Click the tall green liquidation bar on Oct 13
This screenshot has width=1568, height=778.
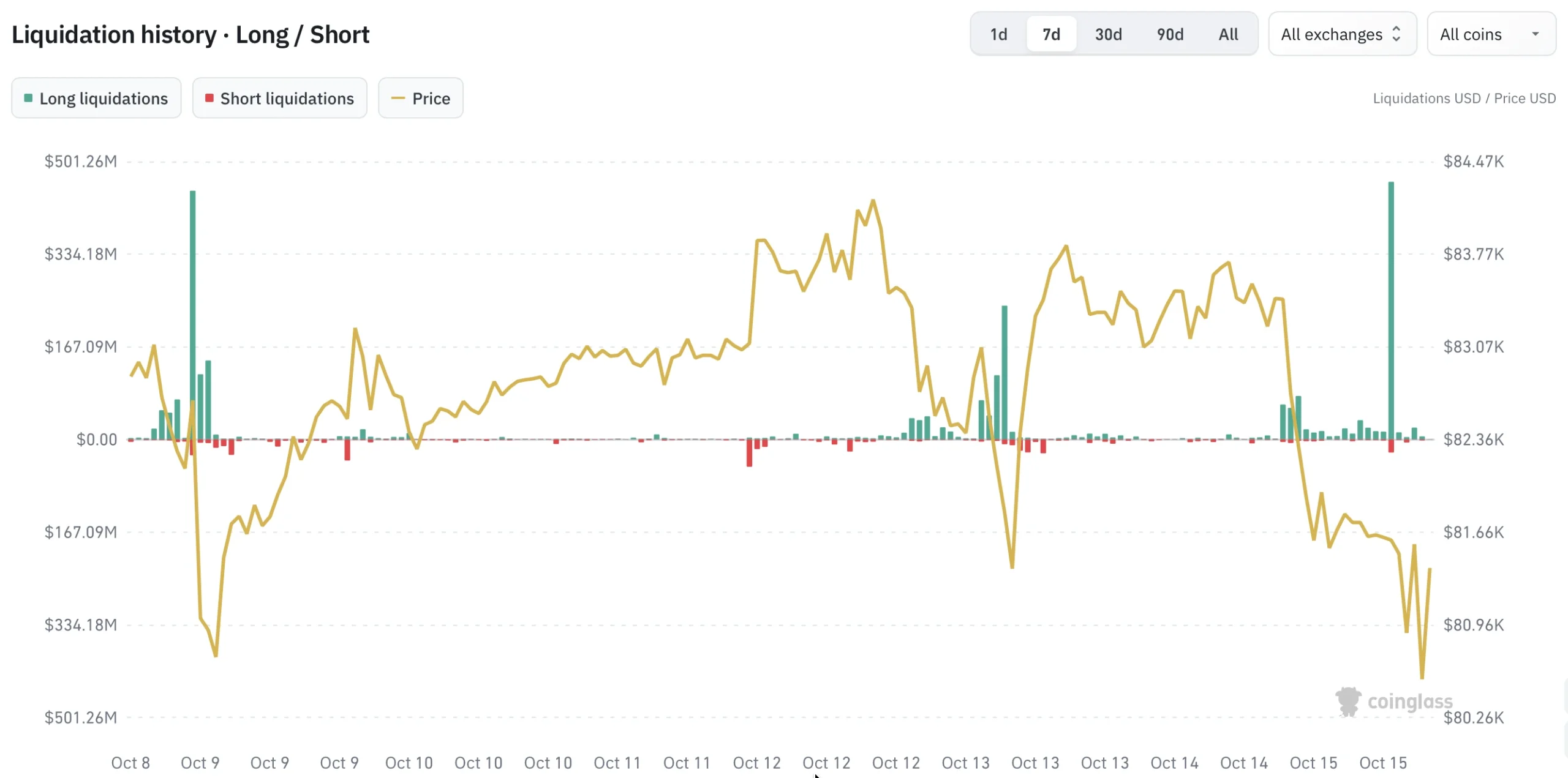[1005, 372]
